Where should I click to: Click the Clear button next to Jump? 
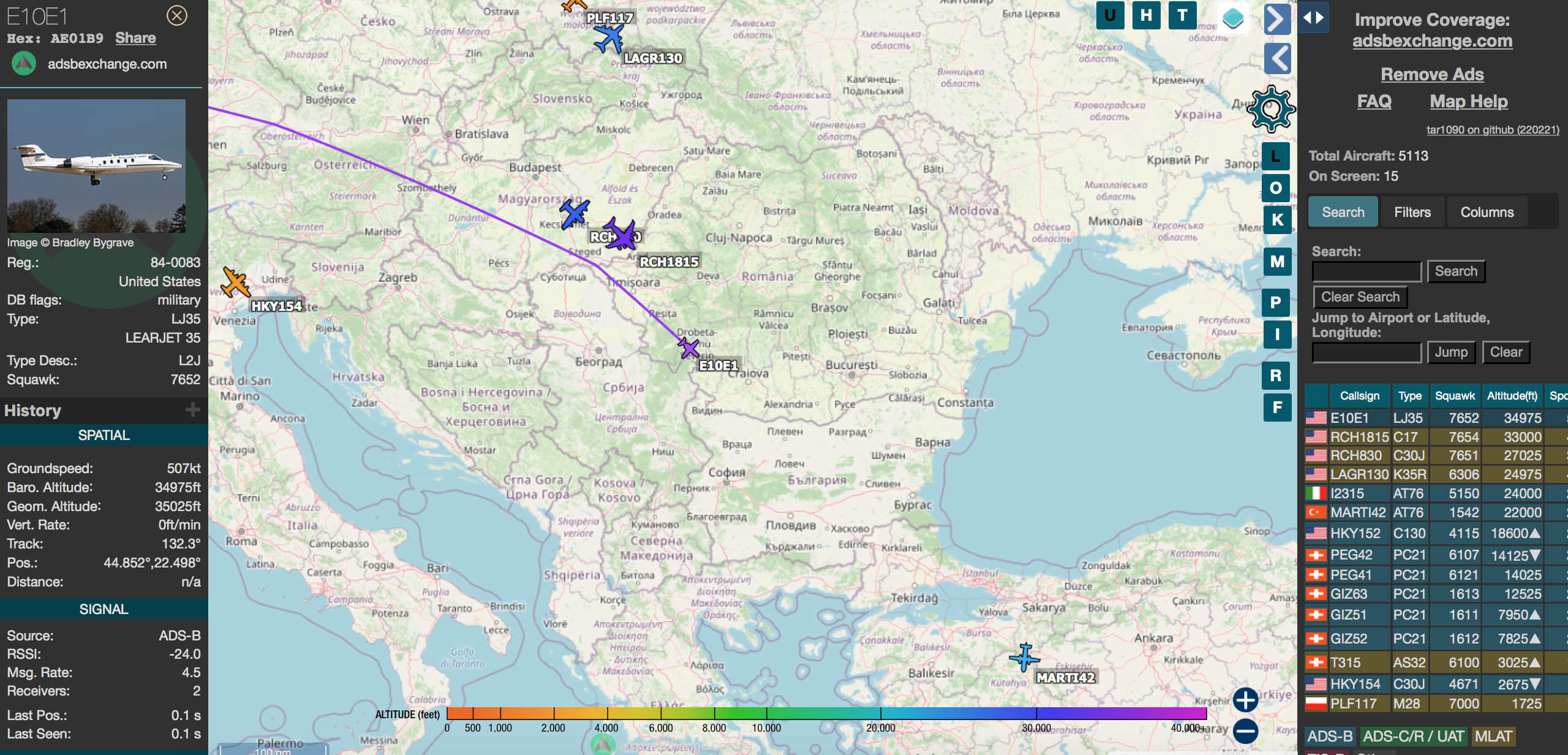(x=1506, y=352)
